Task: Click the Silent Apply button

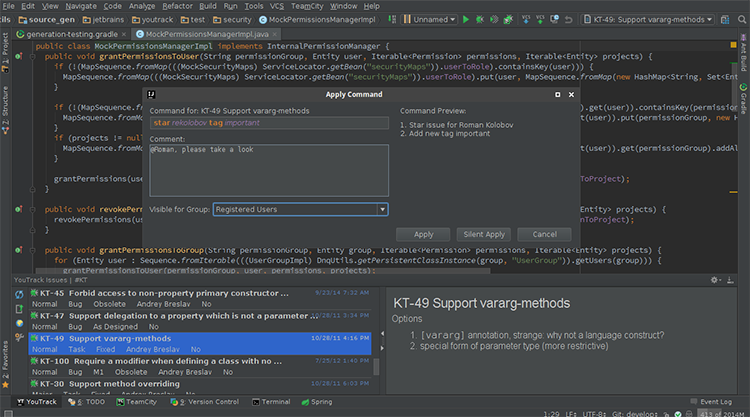Action: (x=484, y=234)
